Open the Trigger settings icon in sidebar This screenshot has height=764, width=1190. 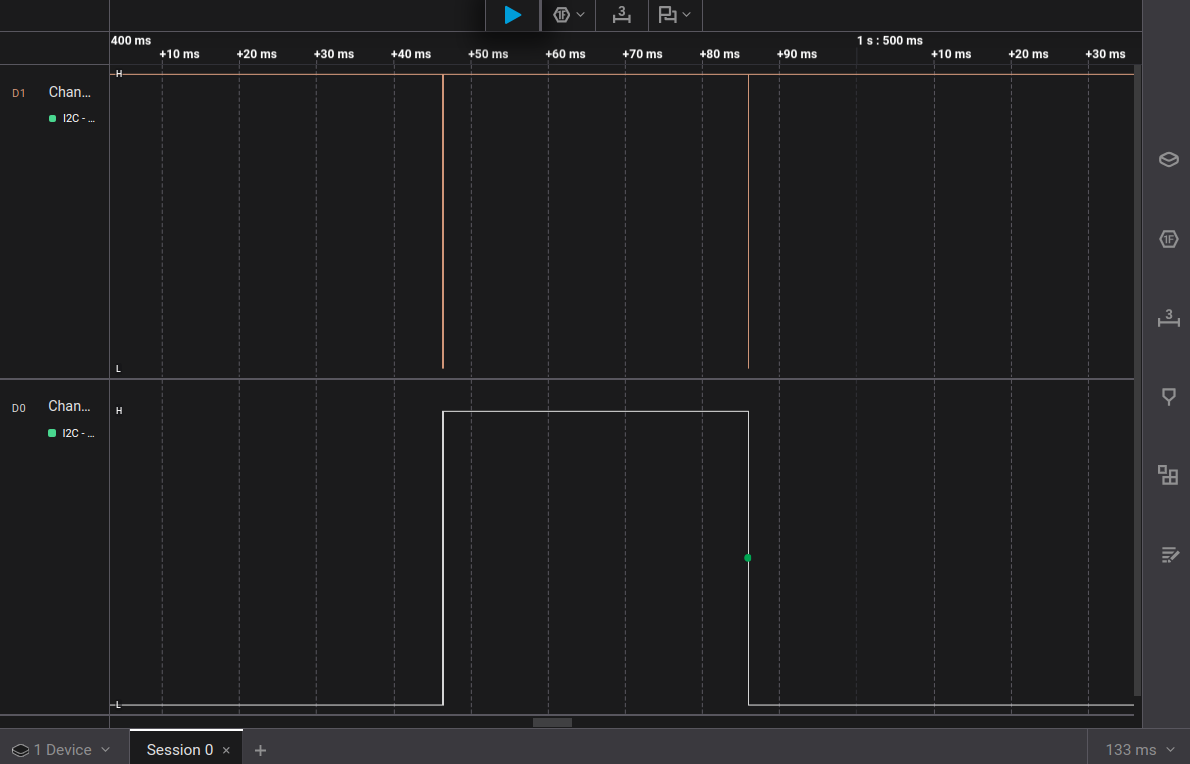1168,397
